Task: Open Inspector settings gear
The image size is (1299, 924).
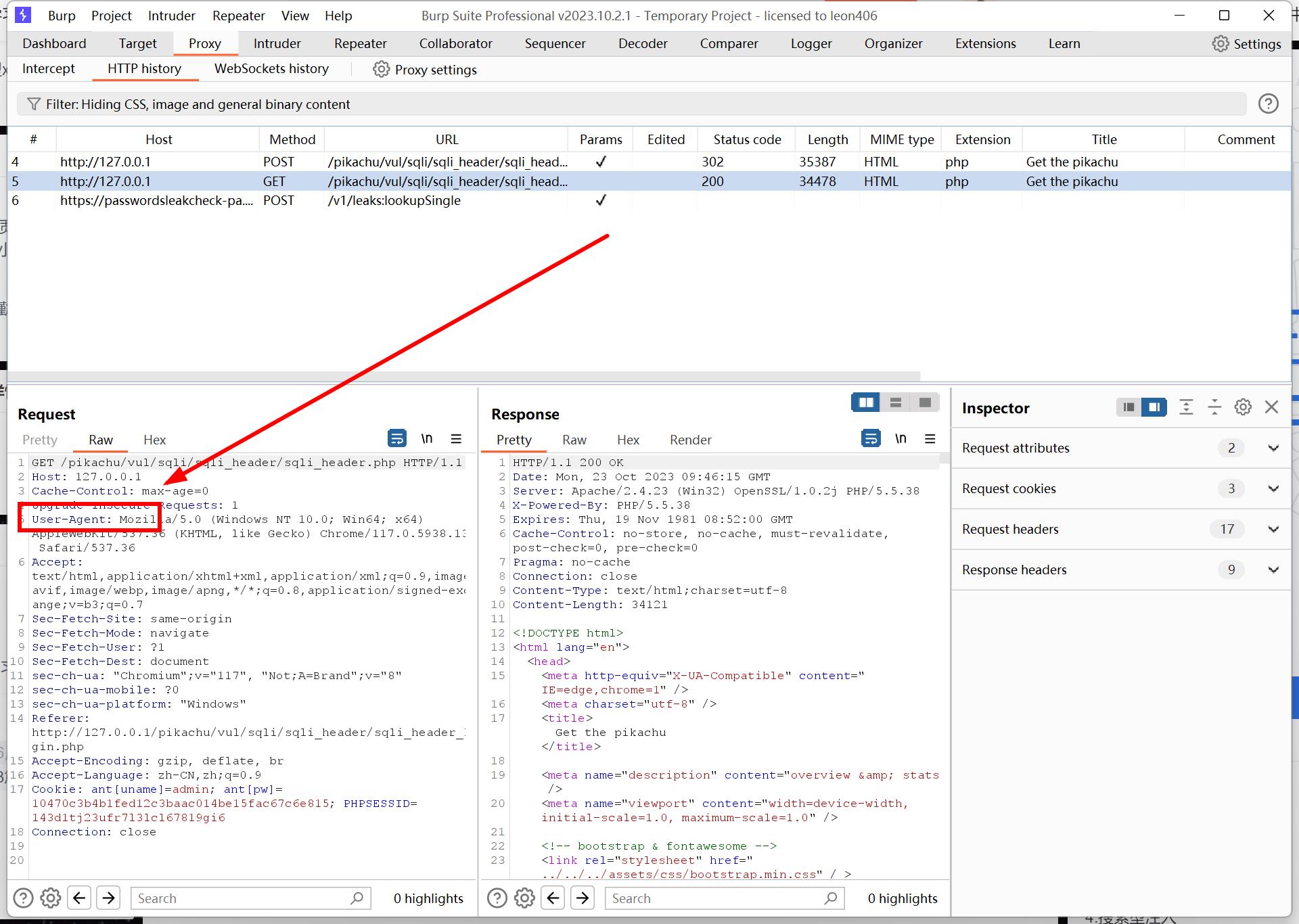Action: (x=1243, y=407)
